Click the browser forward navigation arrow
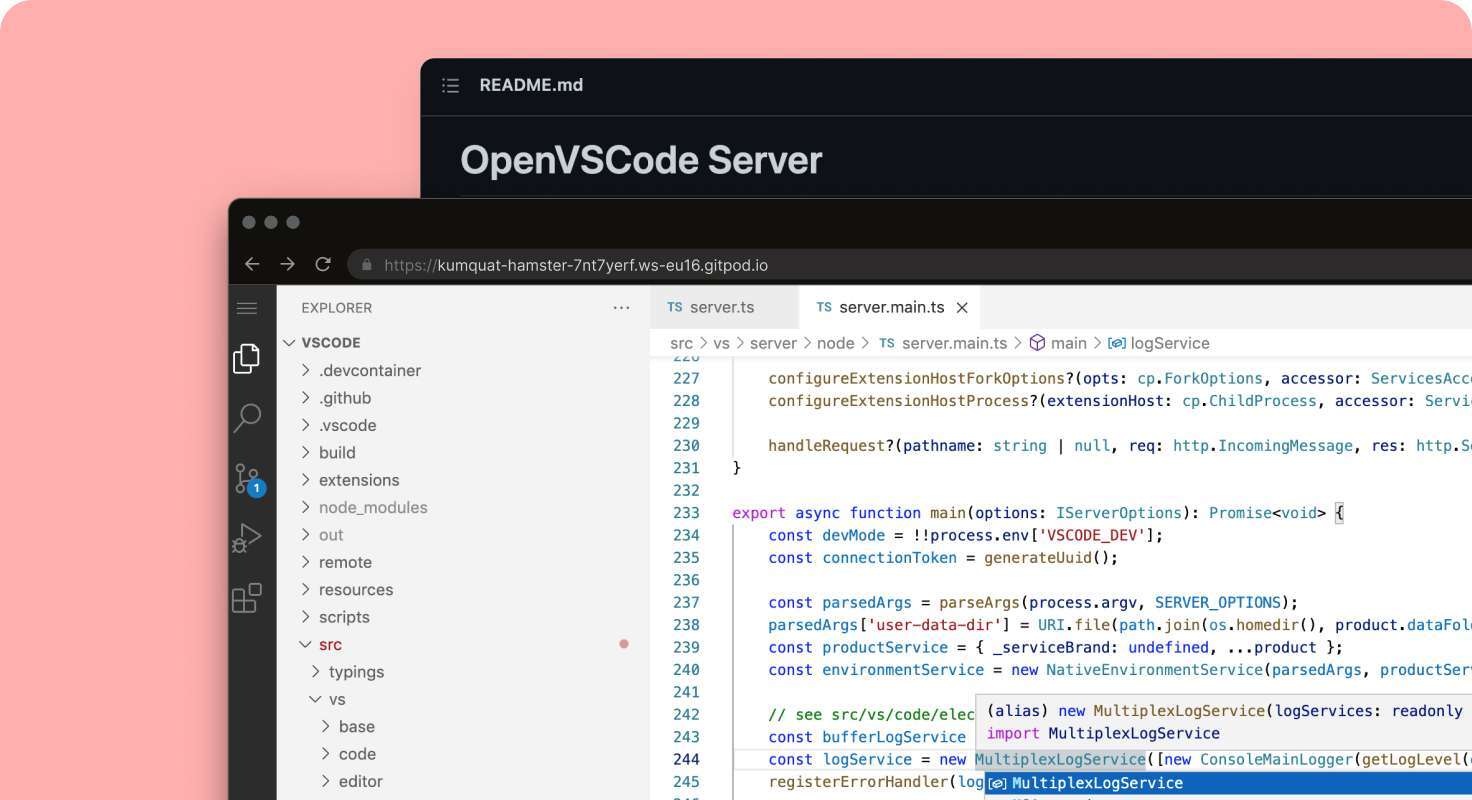This screenshot has width=1472, height=800. pyautogui.click(x=287, y=264)
